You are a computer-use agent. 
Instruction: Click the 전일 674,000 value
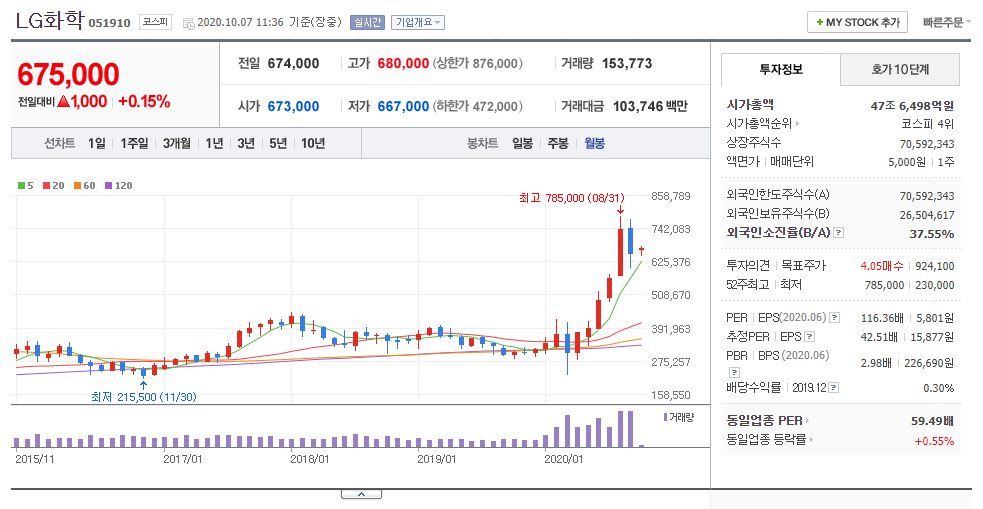[x=293, y=63]
